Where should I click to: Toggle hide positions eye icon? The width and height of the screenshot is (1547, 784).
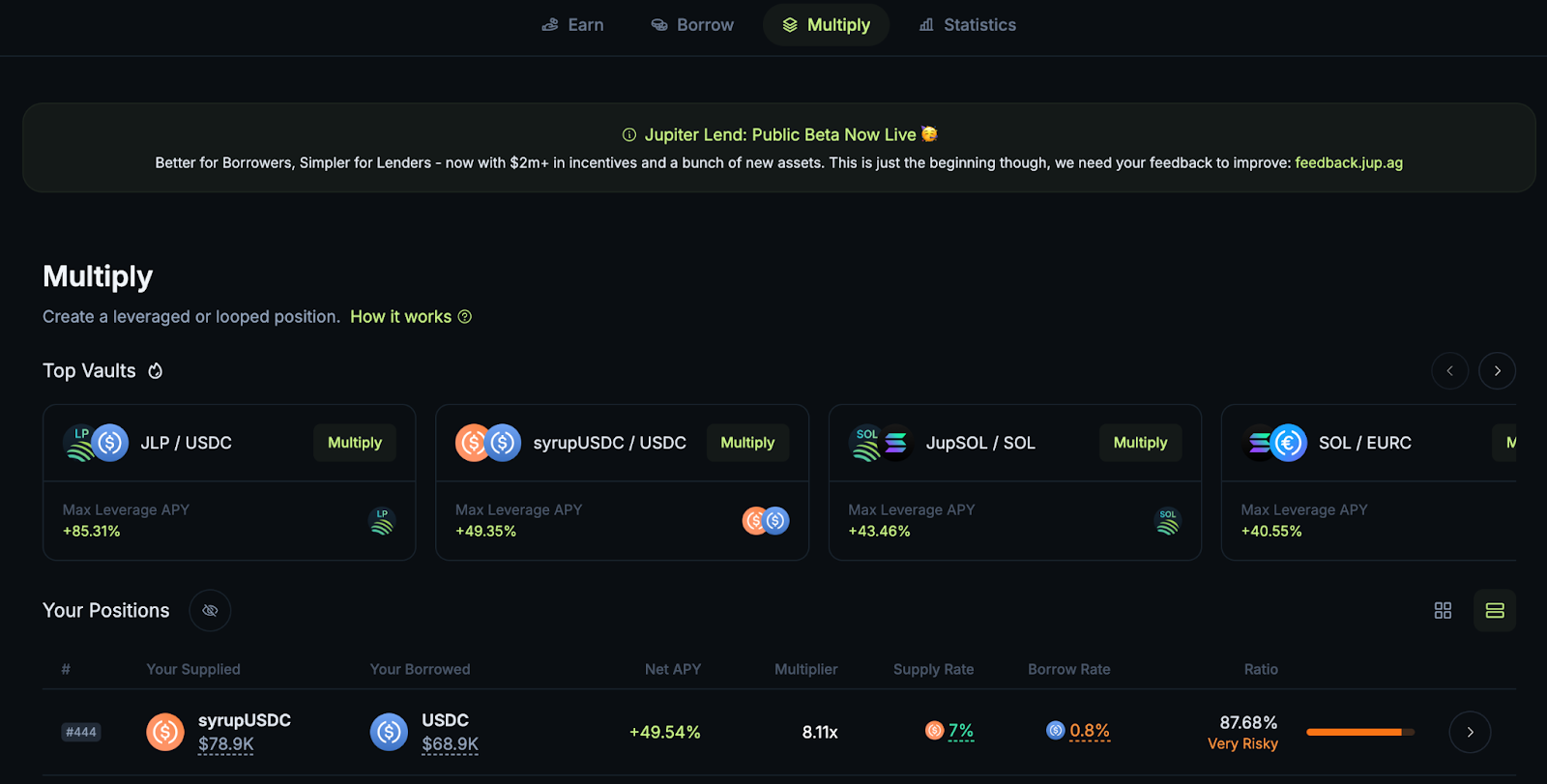pyautogui.click(x=210, y=610)
